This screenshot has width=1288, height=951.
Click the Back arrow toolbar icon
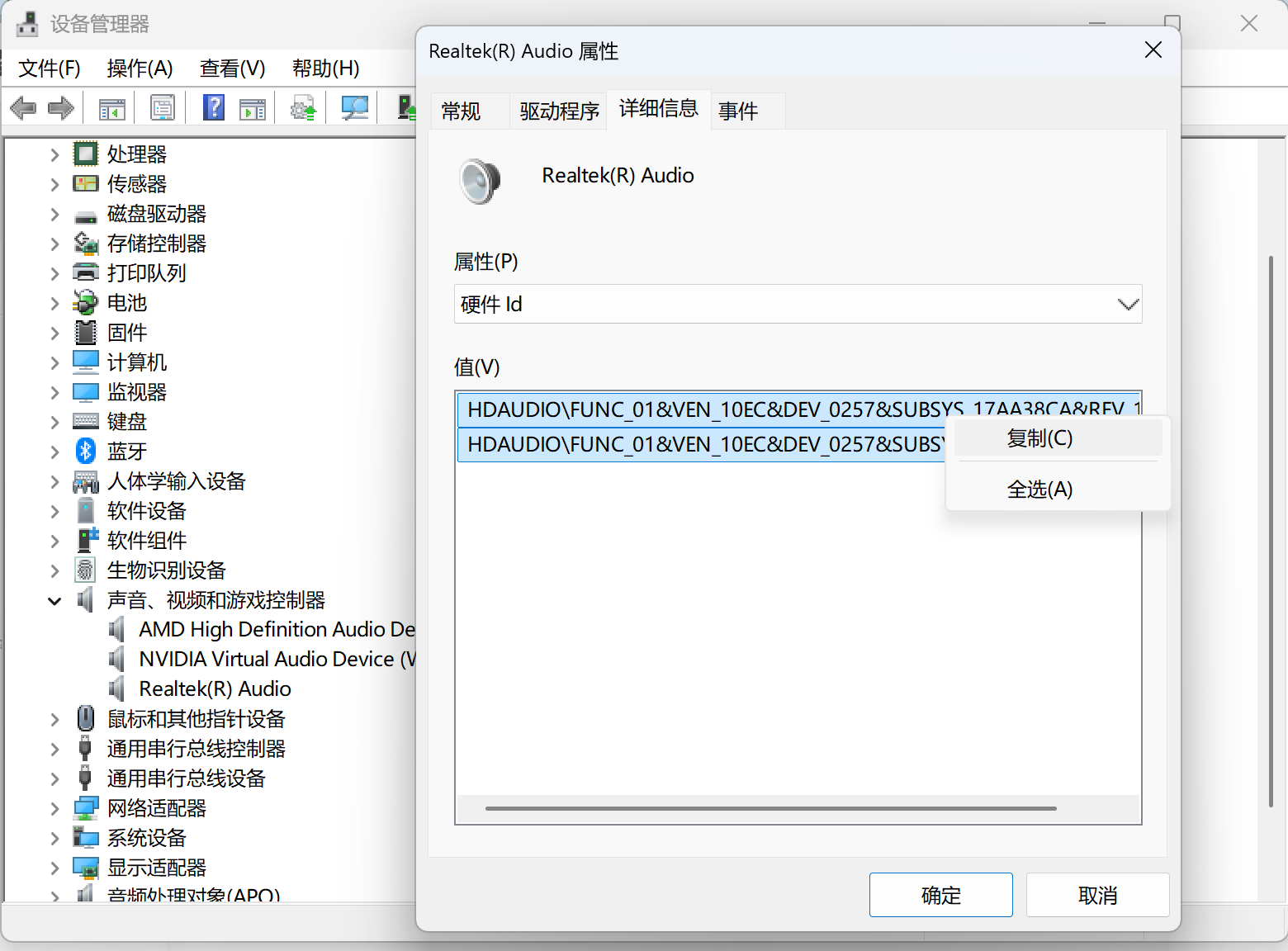coord(23,108)
